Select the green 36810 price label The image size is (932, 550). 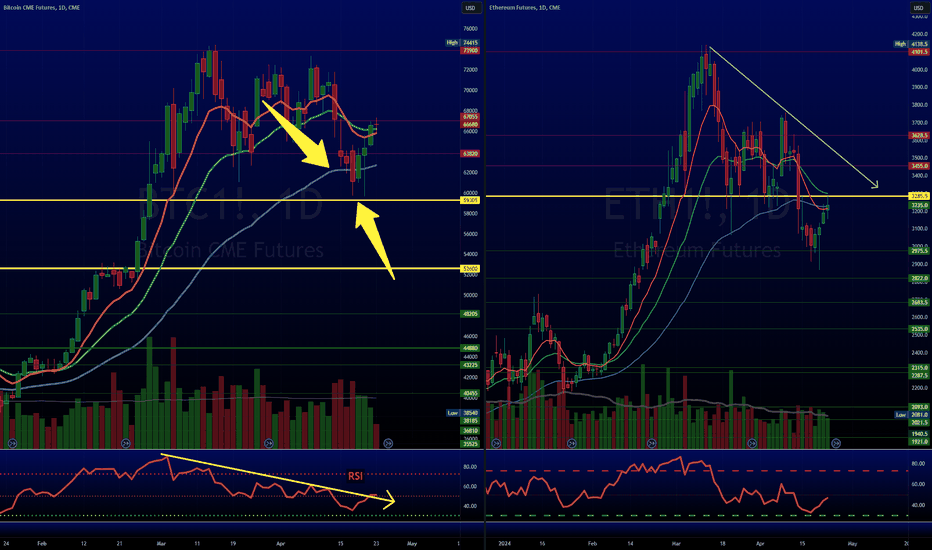[470, 430]
